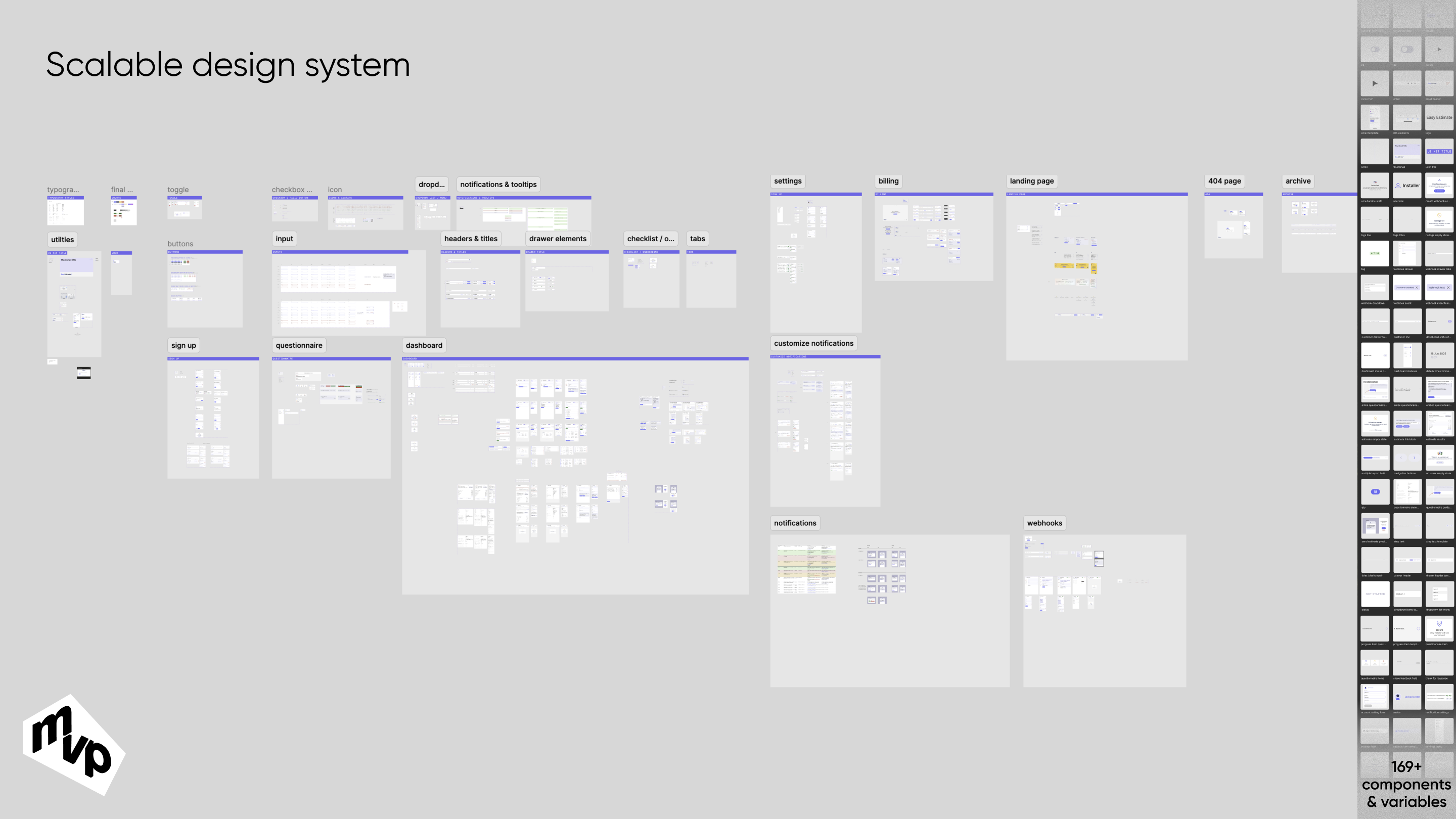Select the webhook dropdown component thumbnail
This screenshot has height=819, width=1456.
pos(1375,288)
